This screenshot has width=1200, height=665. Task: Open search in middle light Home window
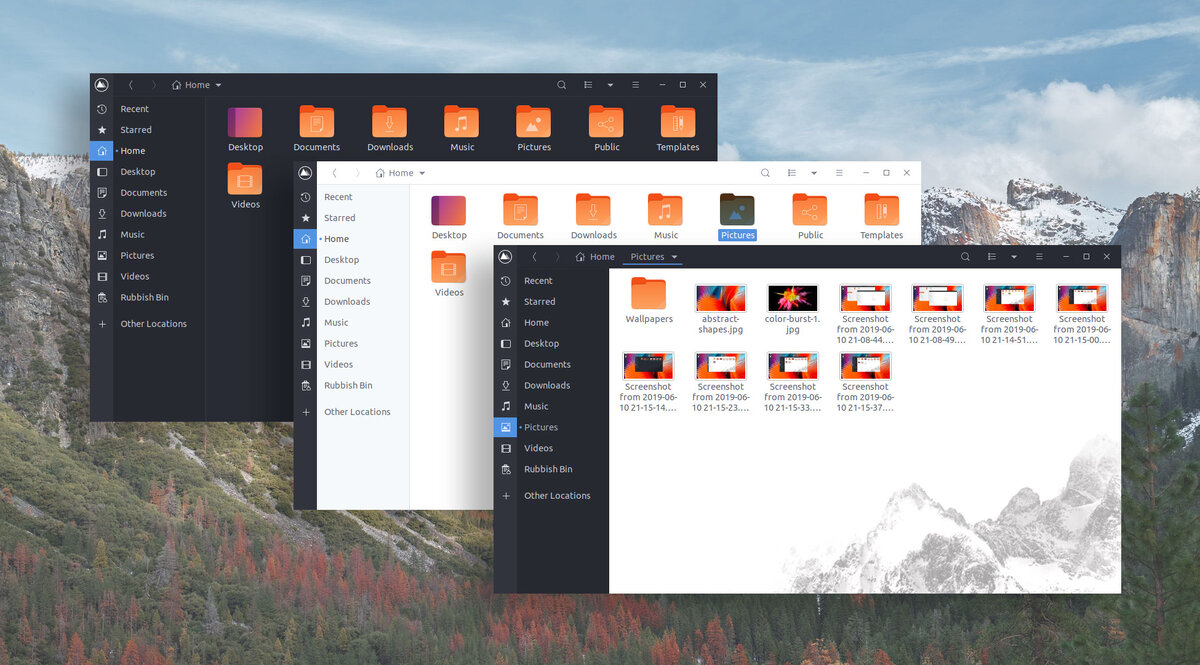[x=765, y=173]
